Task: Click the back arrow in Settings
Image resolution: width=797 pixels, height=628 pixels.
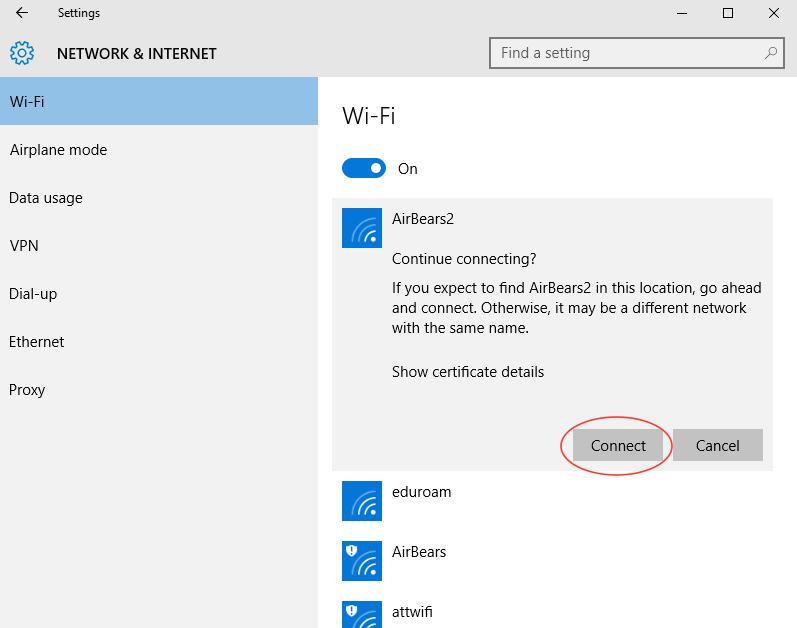Action: pos(22,13)
